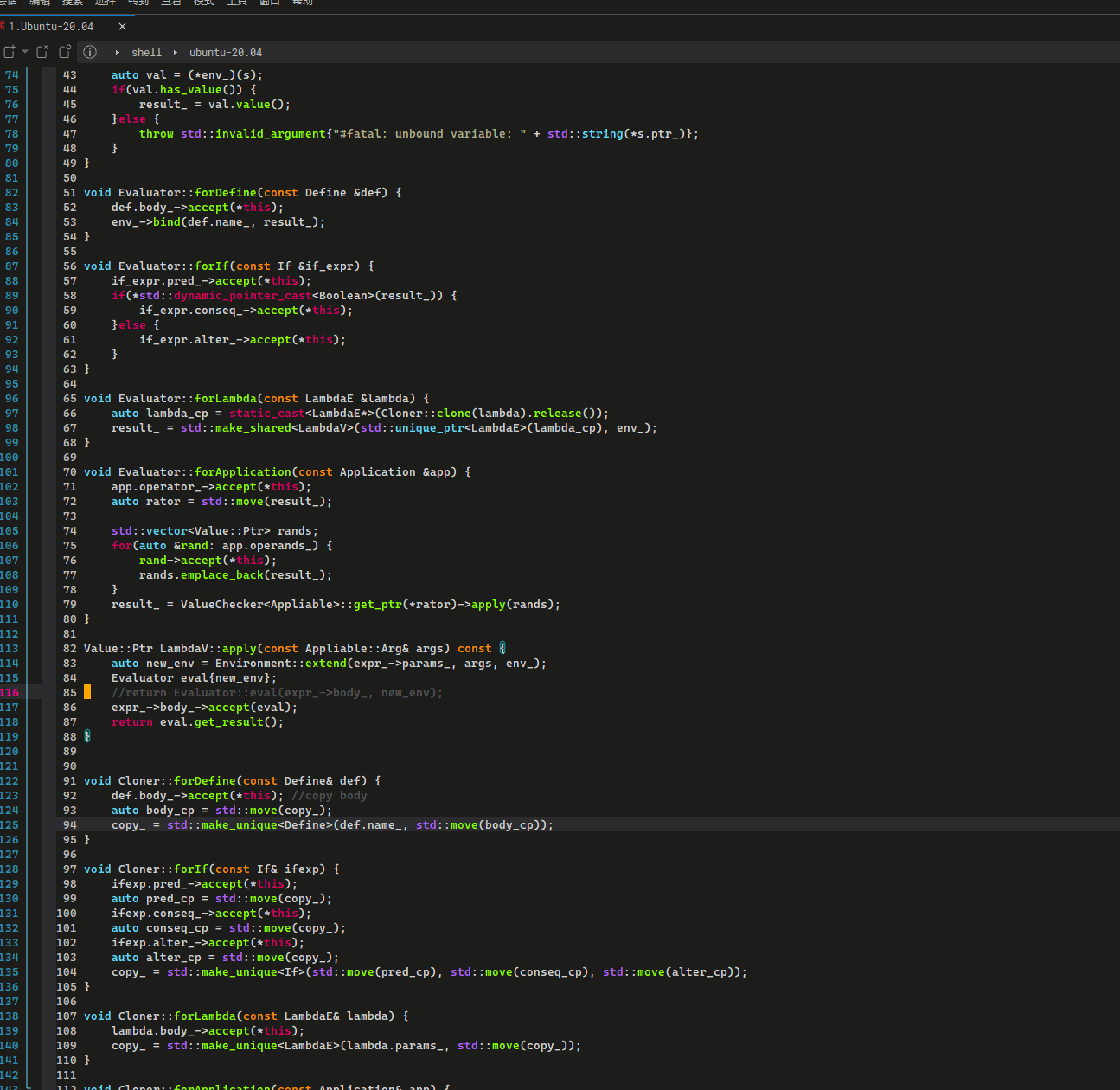The image size is (1120, 1090).
Task: Click 'void Cloner::forLambda' declaration
Action: tap(246, 1016)
